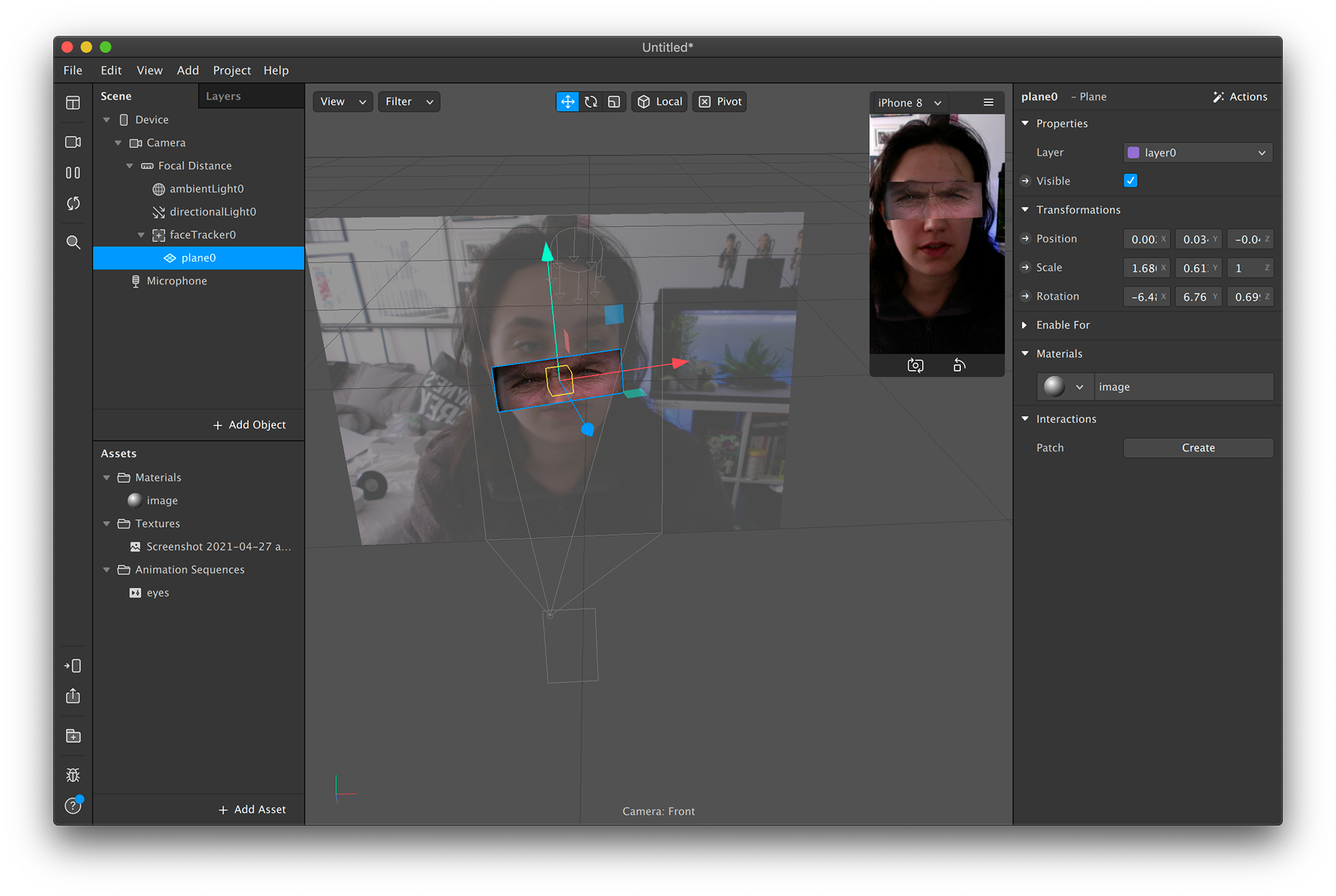1336x896 pixels.
Task: Click the send to device icon
Action: coord(73,666)
